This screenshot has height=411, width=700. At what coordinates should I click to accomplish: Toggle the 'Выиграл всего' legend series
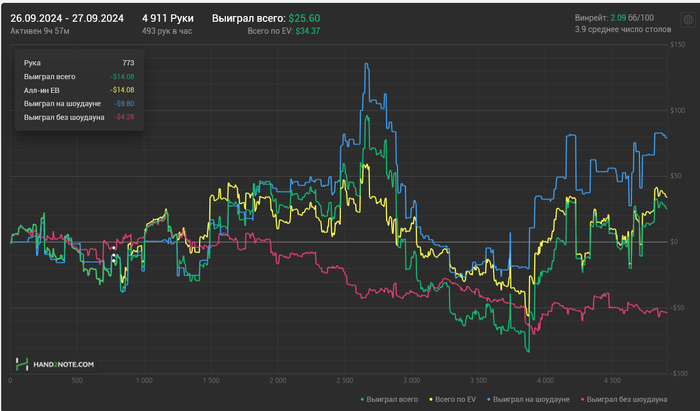[389, 399]
